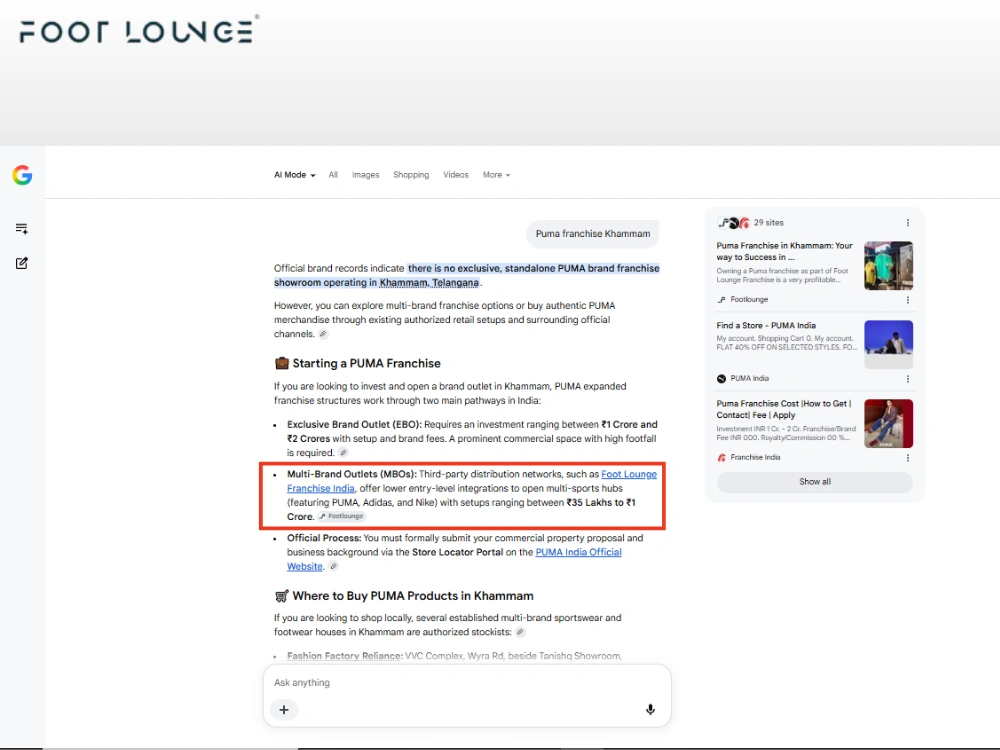
Task: Open the Foot Lounge Franchise India link
Action: pyautogui.click(x=472, y=481)
